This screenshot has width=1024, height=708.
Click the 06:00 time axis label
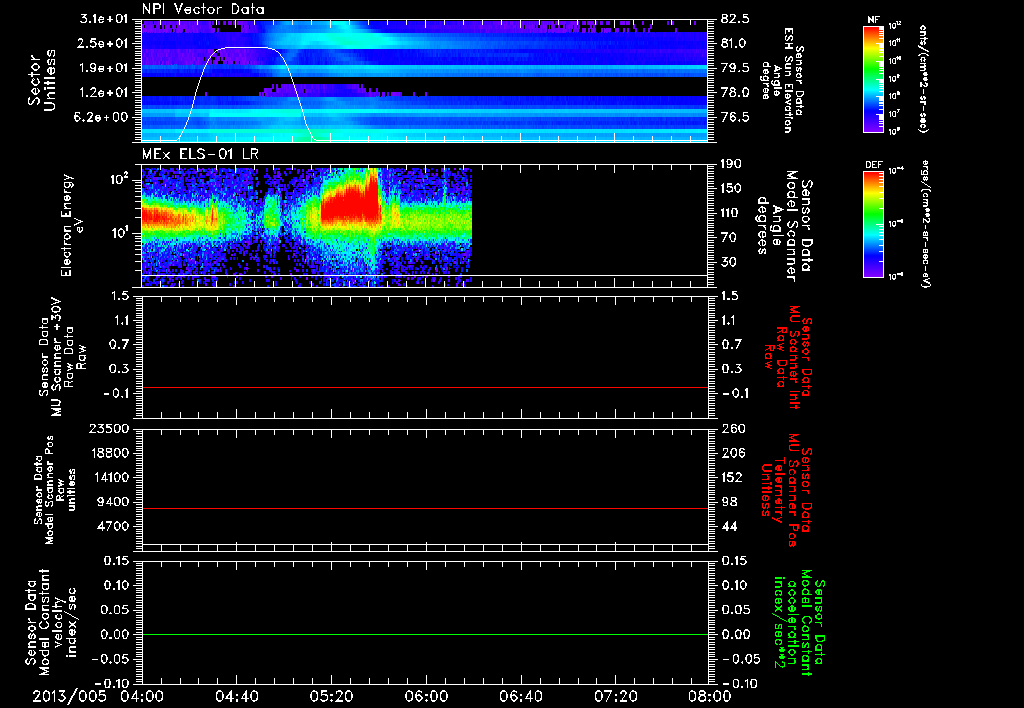[426, 696]
